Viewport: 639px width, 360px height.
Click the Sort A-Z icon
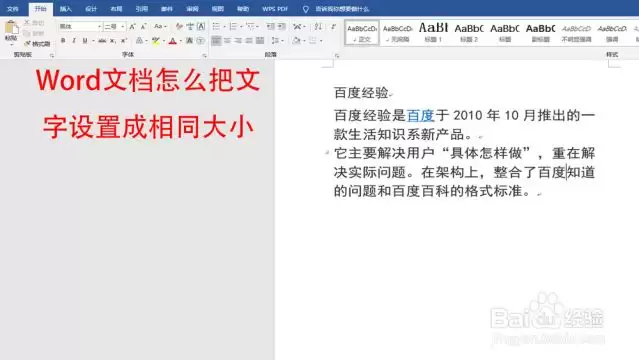pos(318,27)
